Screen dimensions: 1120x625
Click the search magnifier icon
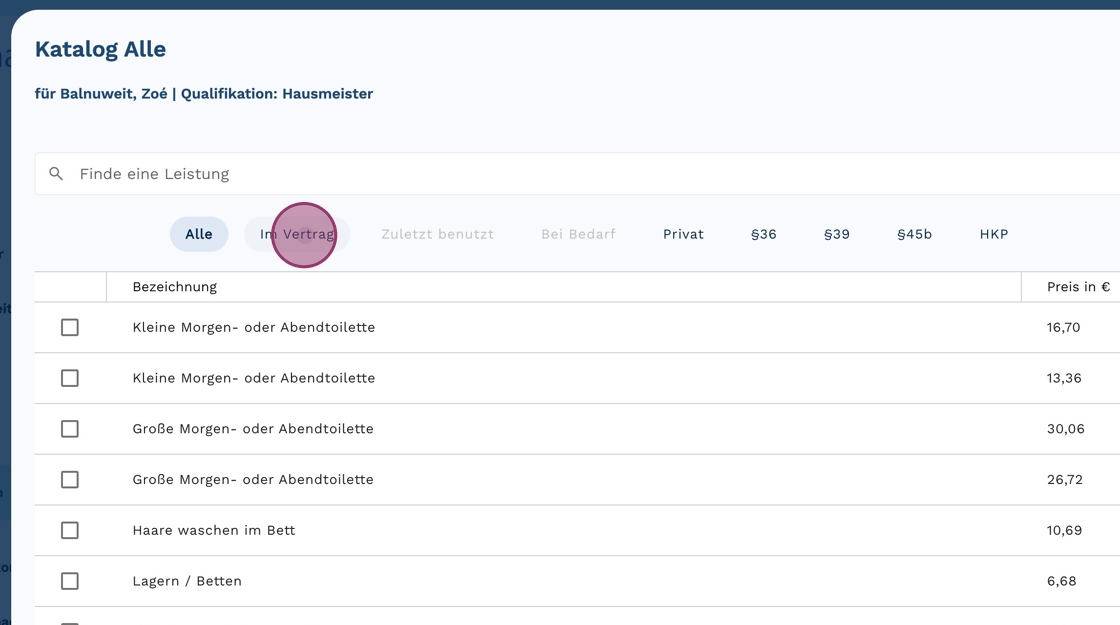[56, 174]
